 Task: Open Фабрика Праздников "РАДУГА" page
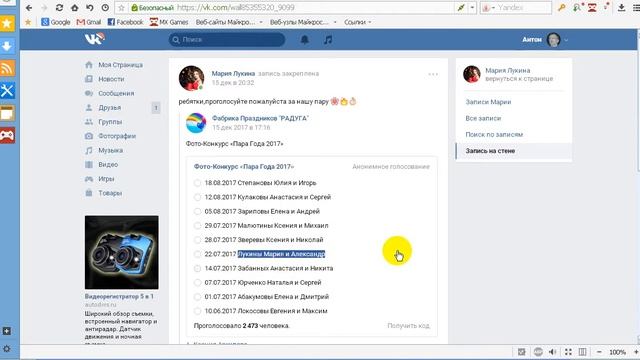pyautogui.click(x=260, y=118)
